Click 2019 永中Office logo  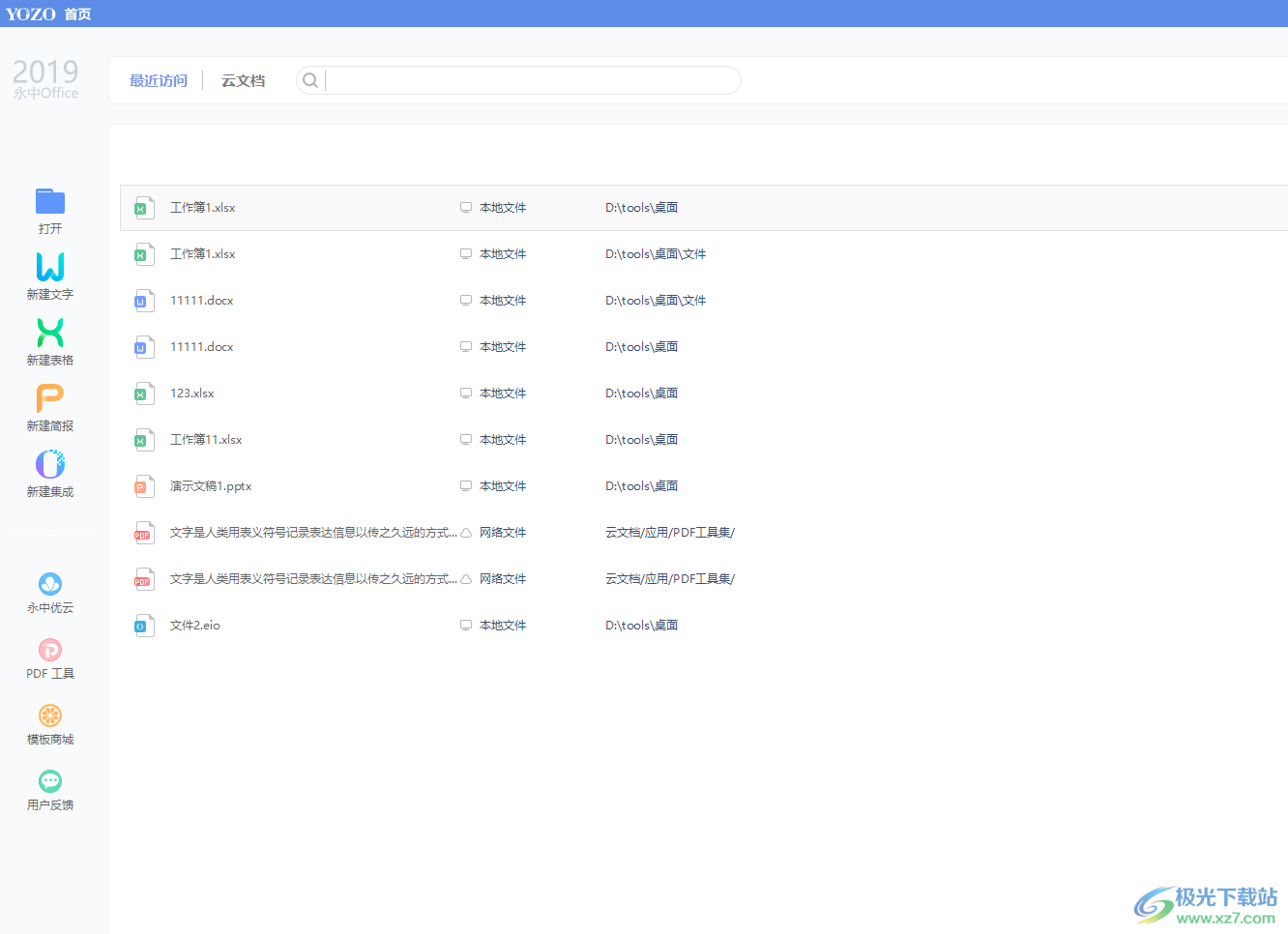coord(45,78)
